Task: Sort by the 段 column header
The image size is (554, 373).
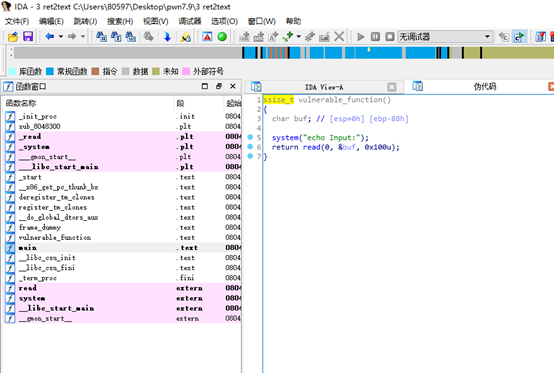Action: pyautogui.click(x=198, y=103)
